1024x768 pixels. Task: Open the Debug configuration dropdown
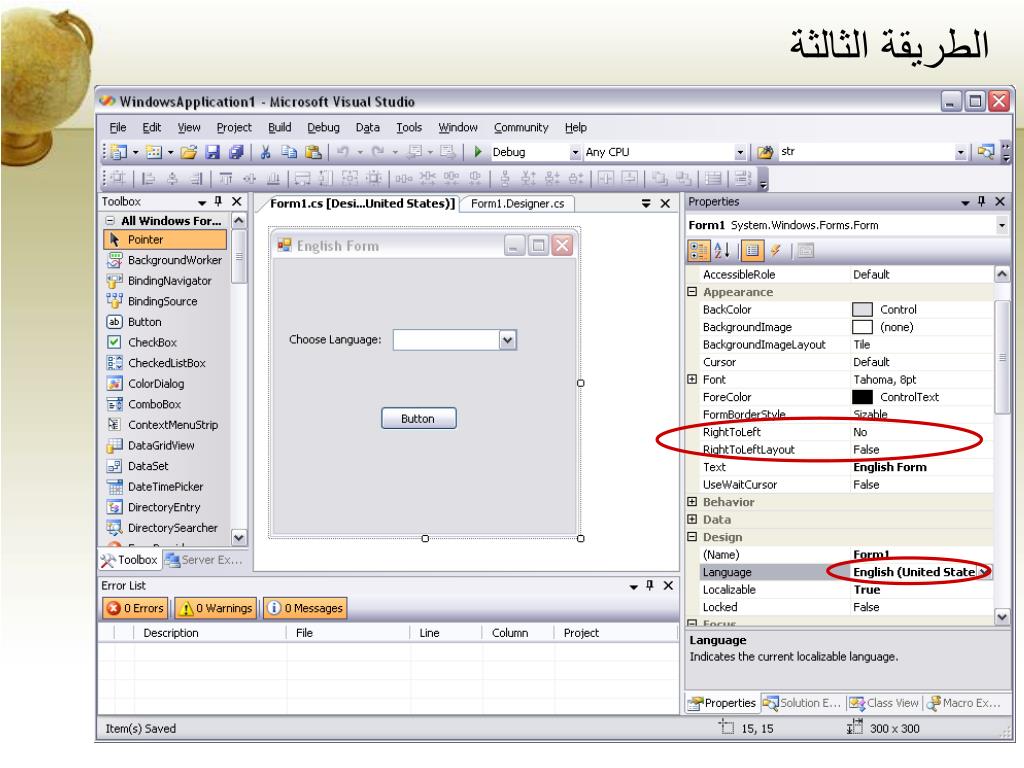pos(575,152)
